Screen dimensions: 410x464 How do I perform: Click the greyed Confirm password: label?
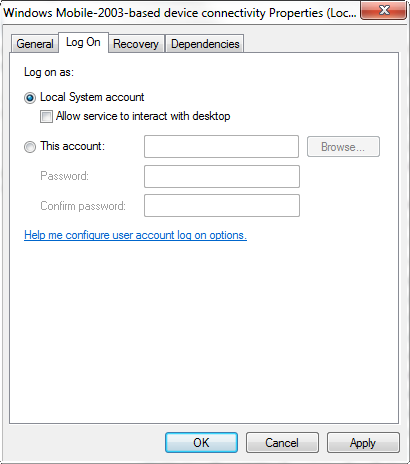(x=83, y=206)
